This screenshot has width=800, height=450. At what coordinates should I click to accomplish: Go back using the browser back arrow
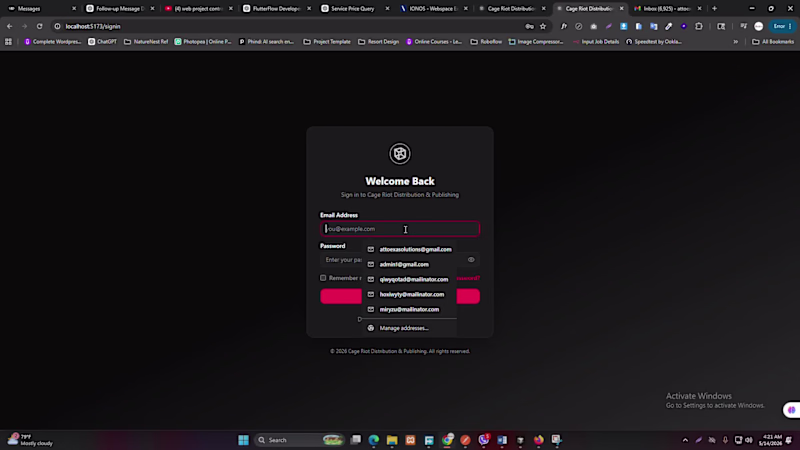pos(10,26)
